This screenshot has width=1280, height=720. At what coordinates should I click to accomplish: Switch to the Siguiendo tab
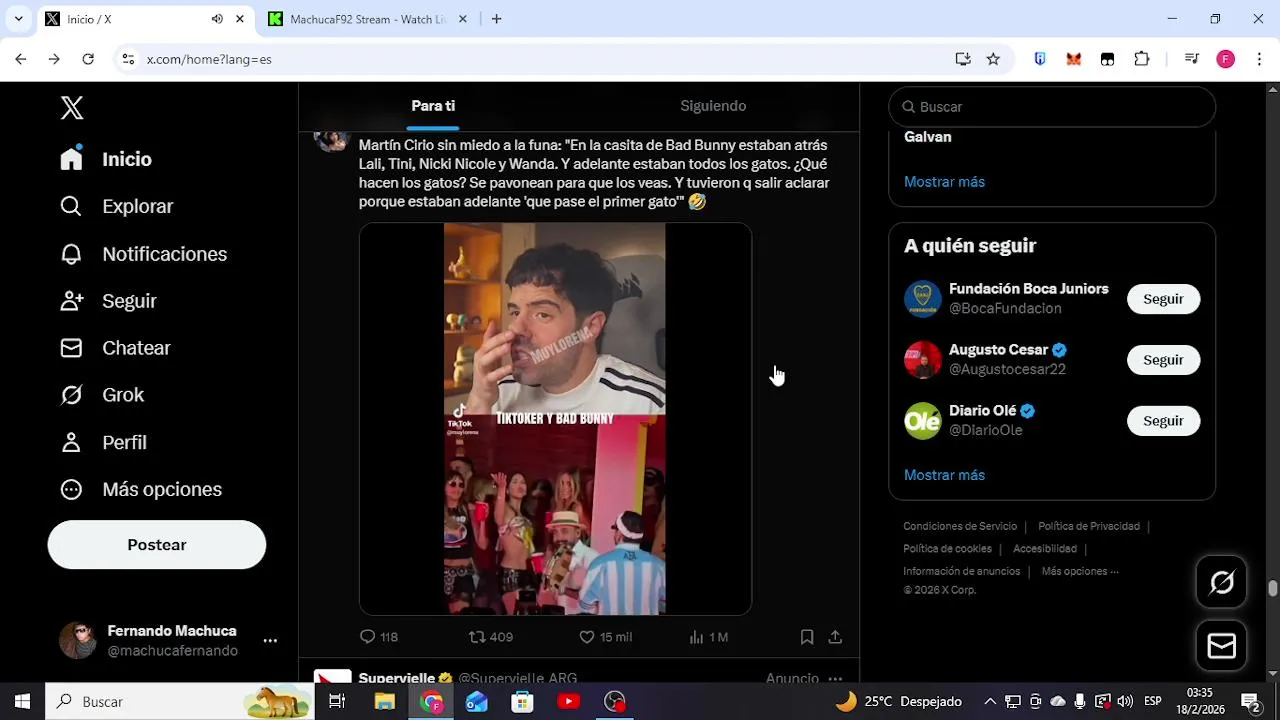(x=713, y=106)
